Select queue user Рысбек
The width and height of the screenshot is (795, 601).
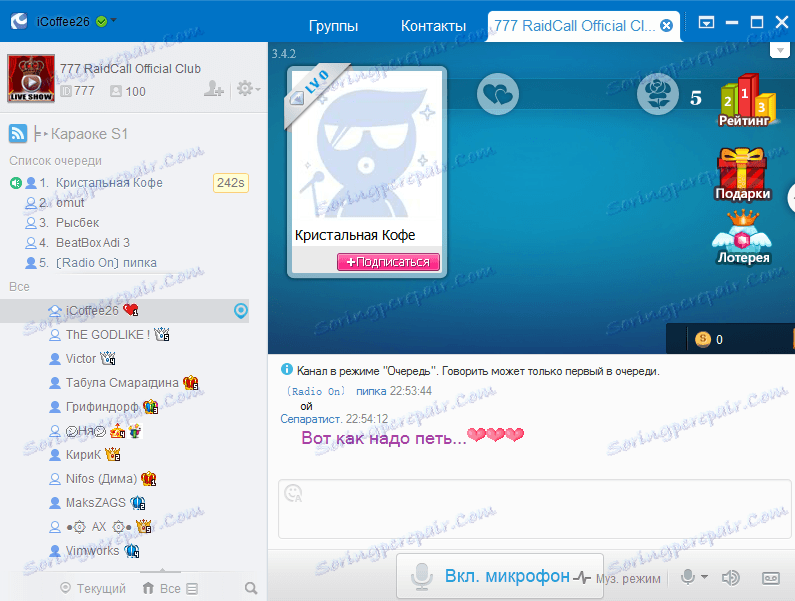coord(78,223)
